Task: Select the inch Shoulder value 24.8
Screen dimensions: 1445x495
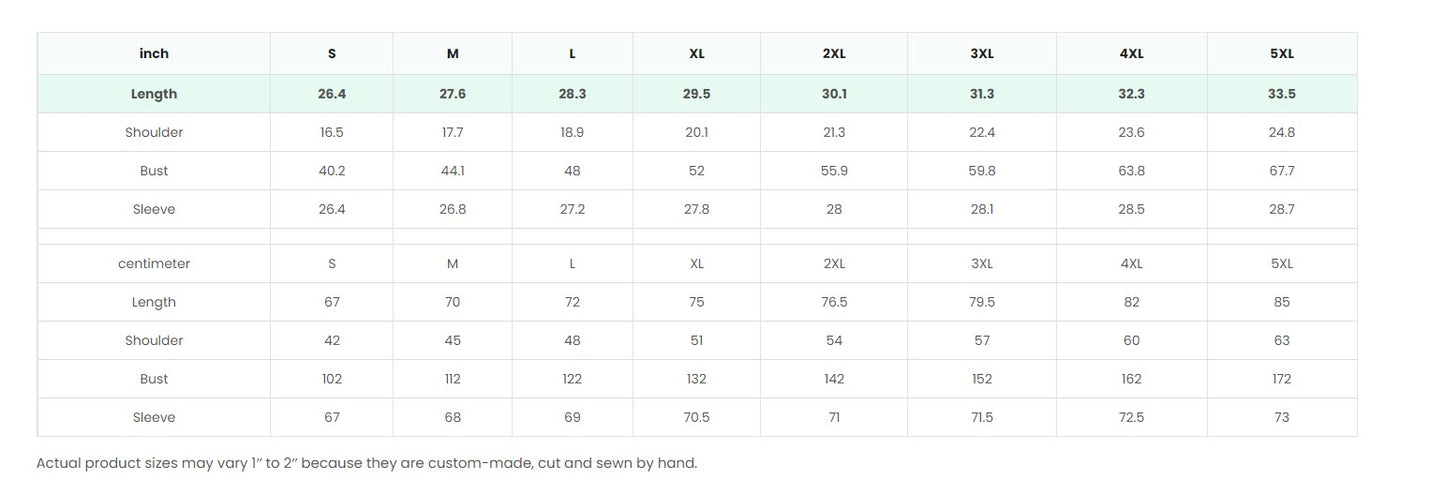Action: pos(1281,133)
